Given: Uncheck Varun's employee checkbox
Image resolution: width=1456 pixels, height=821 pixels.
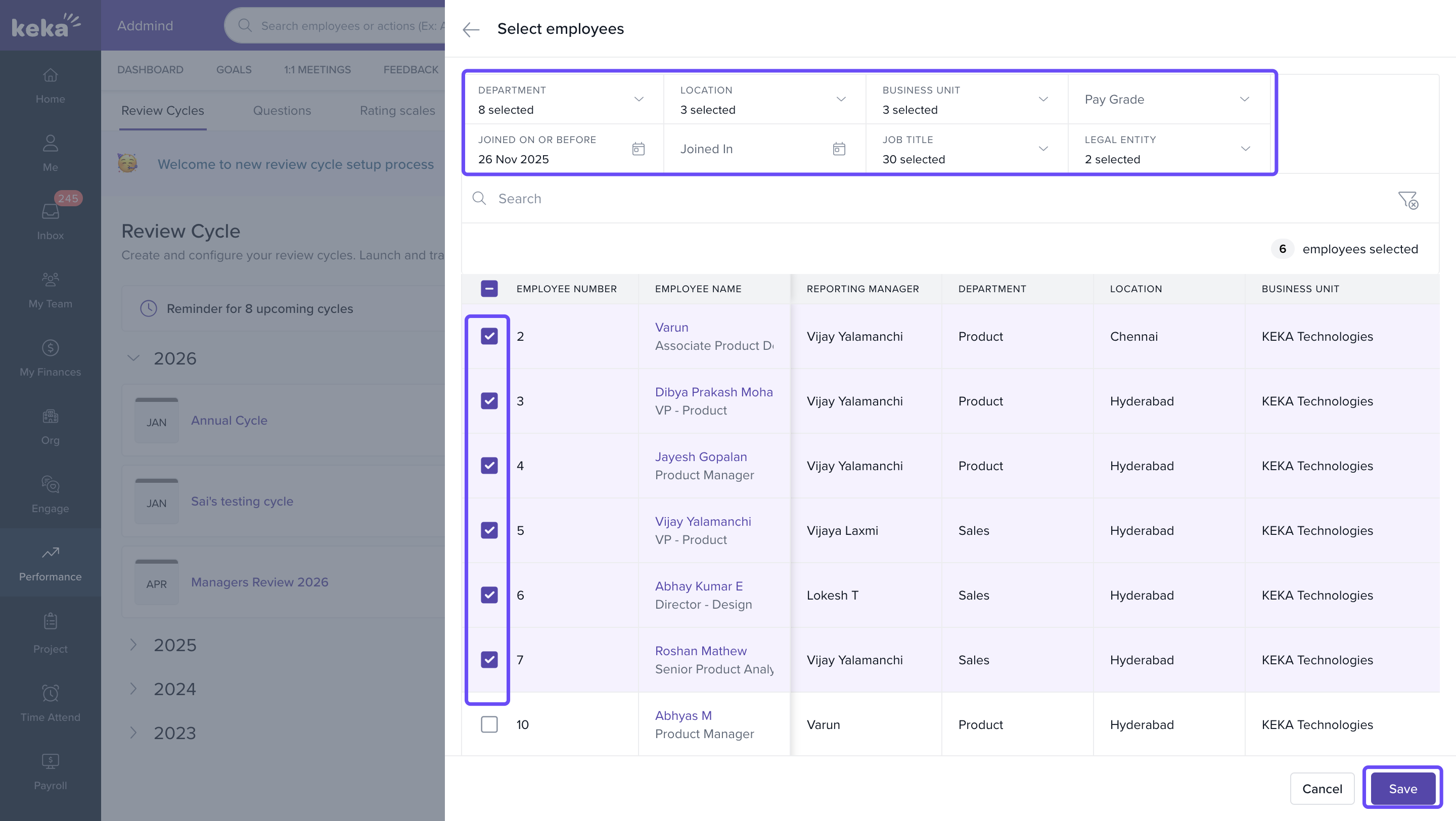Looking at the screenshot, I should coord(489,336).
